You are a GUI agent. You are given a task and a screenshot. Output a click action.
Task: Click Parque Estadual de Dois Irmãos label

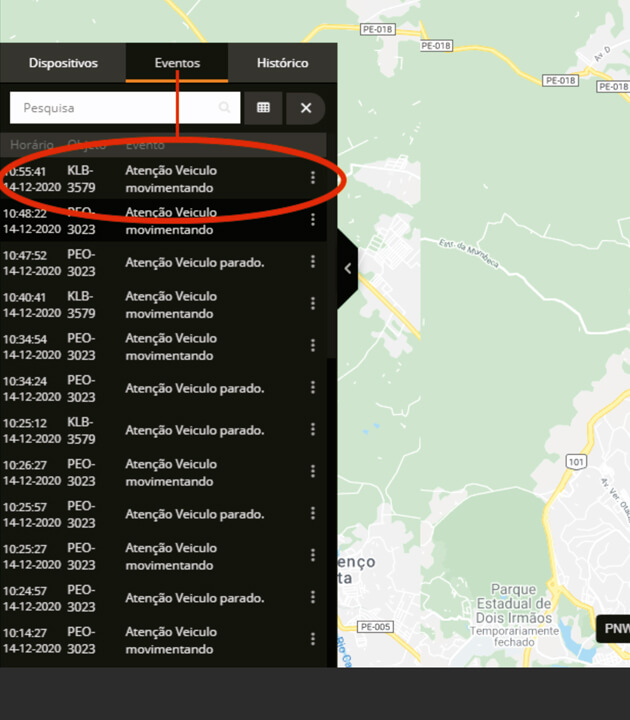pyautogui.click(x=514, y=603)
